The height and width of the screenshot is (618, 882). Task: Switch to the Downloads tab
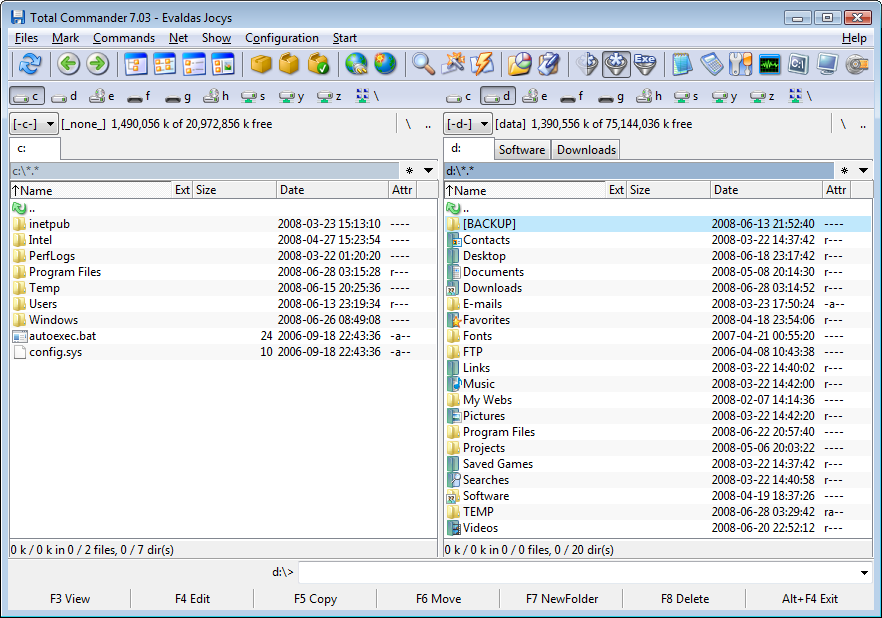click(x=586, y=150)
